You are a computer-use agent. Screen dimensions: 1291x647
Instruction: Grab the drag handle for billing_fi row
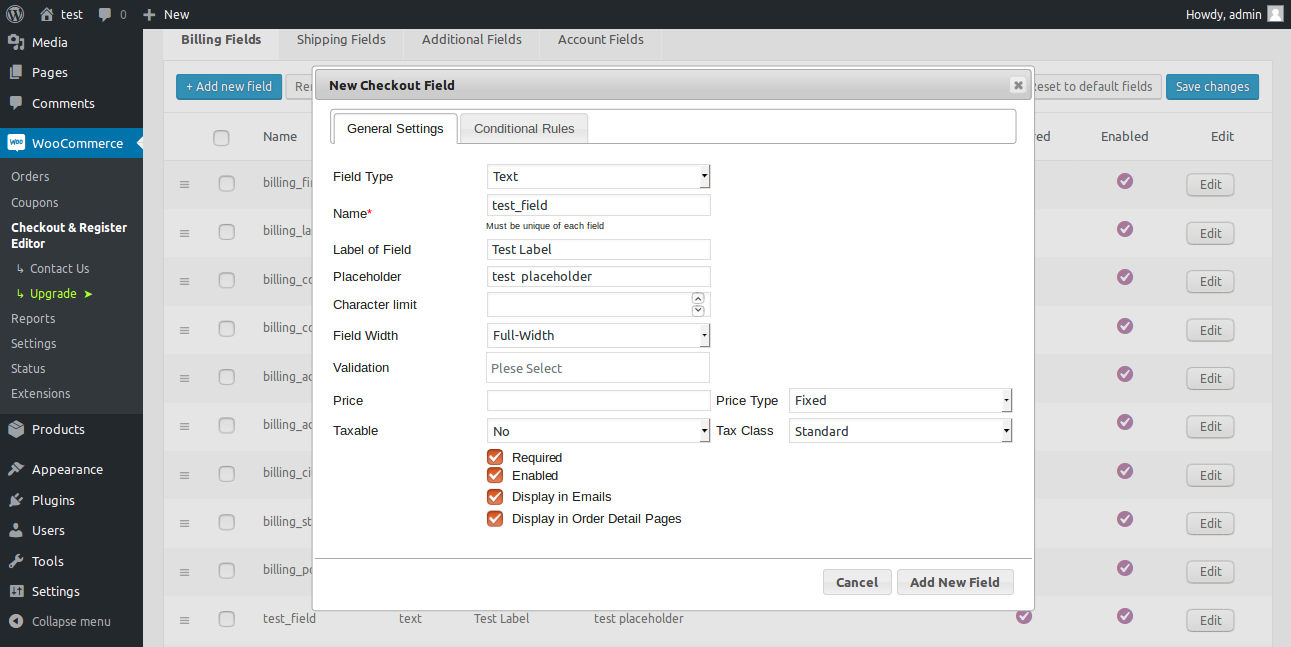point(184,184)
